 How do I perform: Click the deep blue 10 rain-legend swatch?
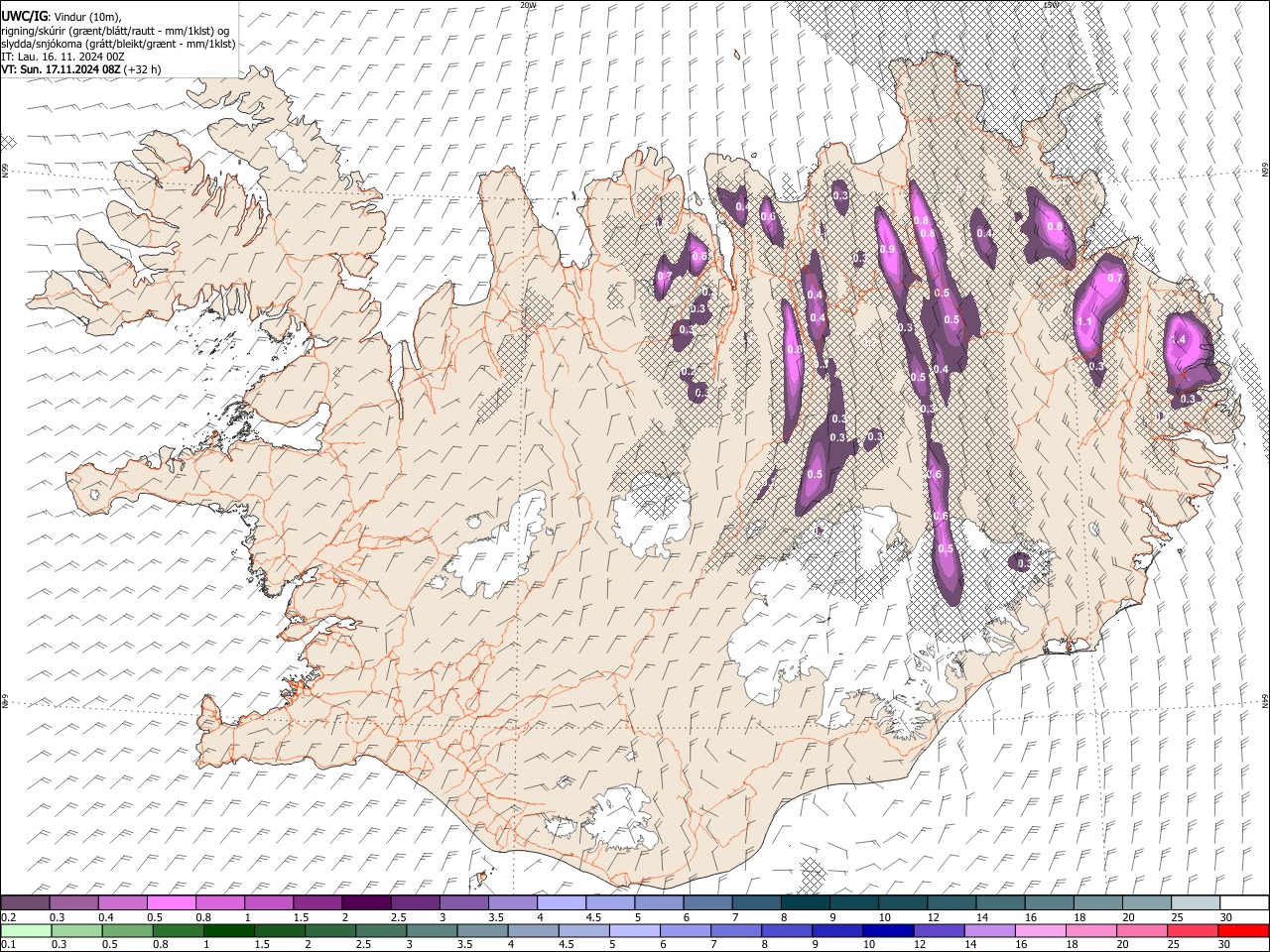[x=887, y=930]
